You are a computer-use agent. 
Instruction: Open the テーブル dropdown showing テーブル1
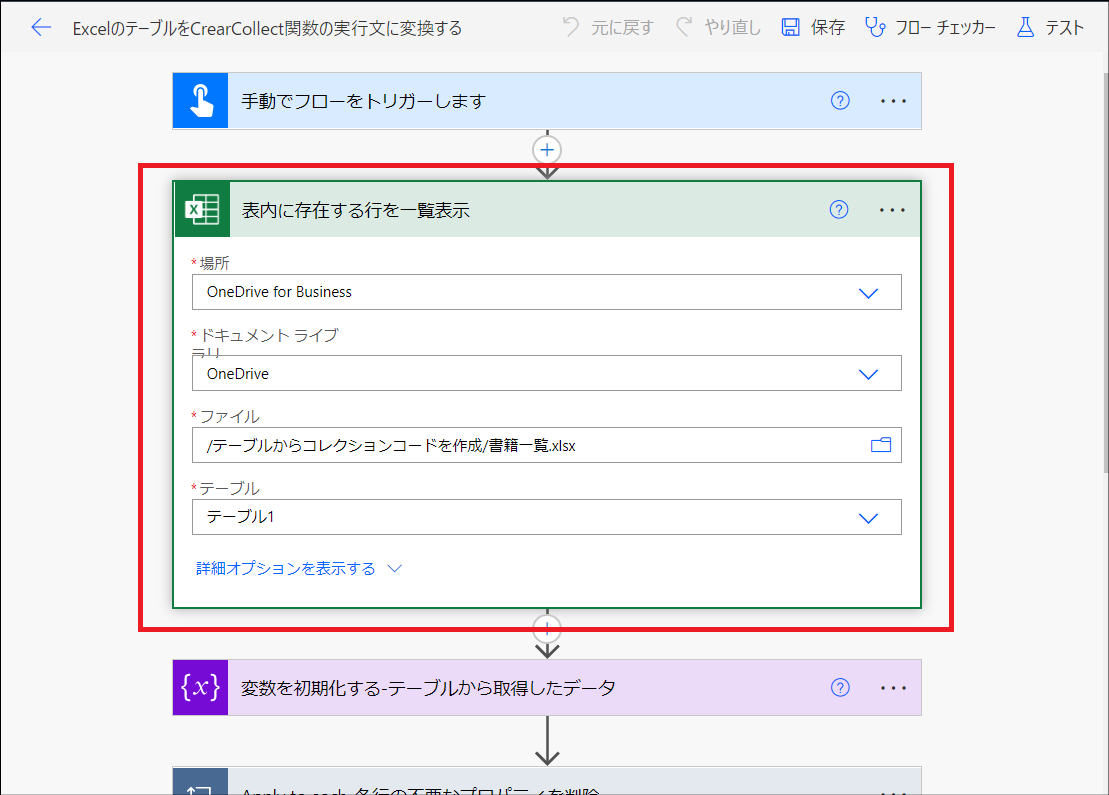[x=547, y=517]
